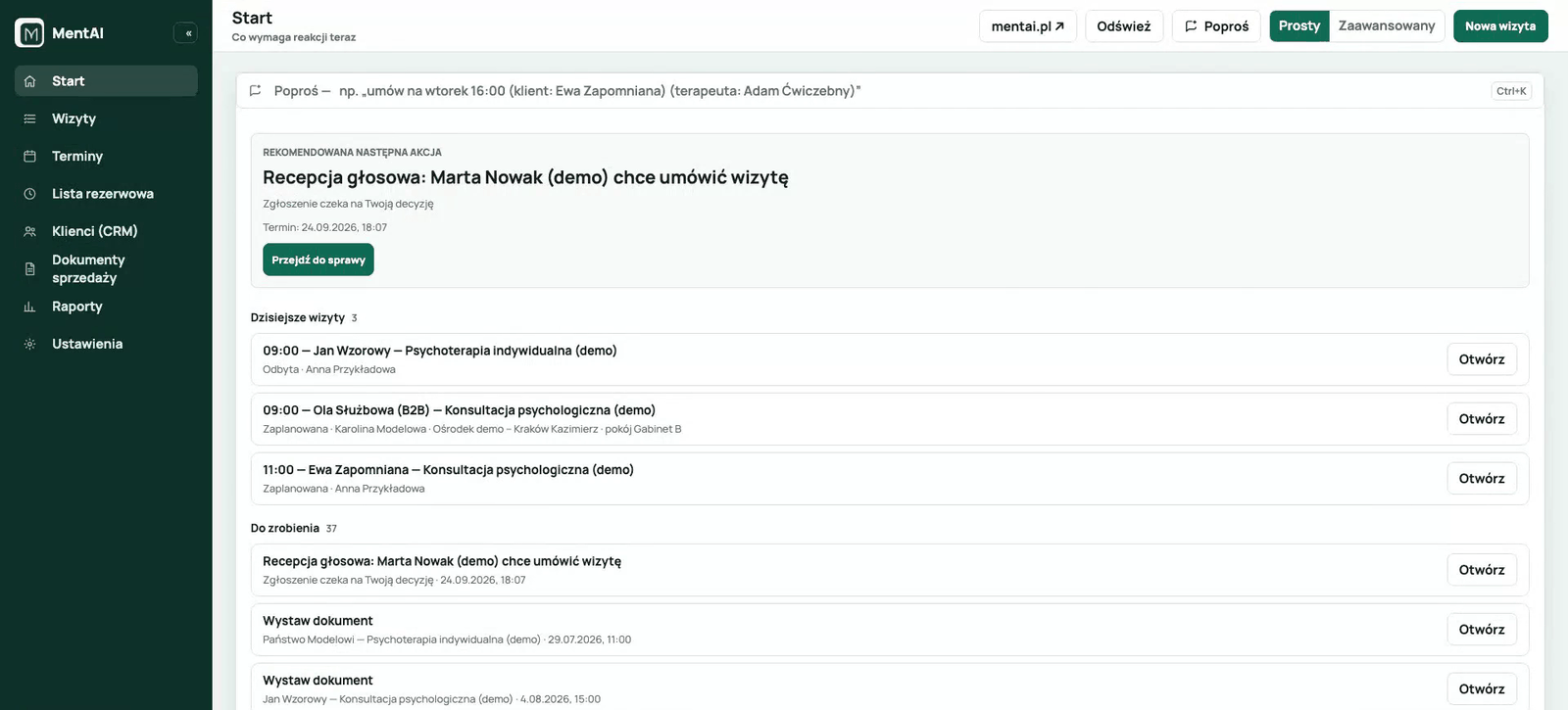This screenshot has width=1568, height=710.
Task: Select the Start menu item
Action: (106, 81)
